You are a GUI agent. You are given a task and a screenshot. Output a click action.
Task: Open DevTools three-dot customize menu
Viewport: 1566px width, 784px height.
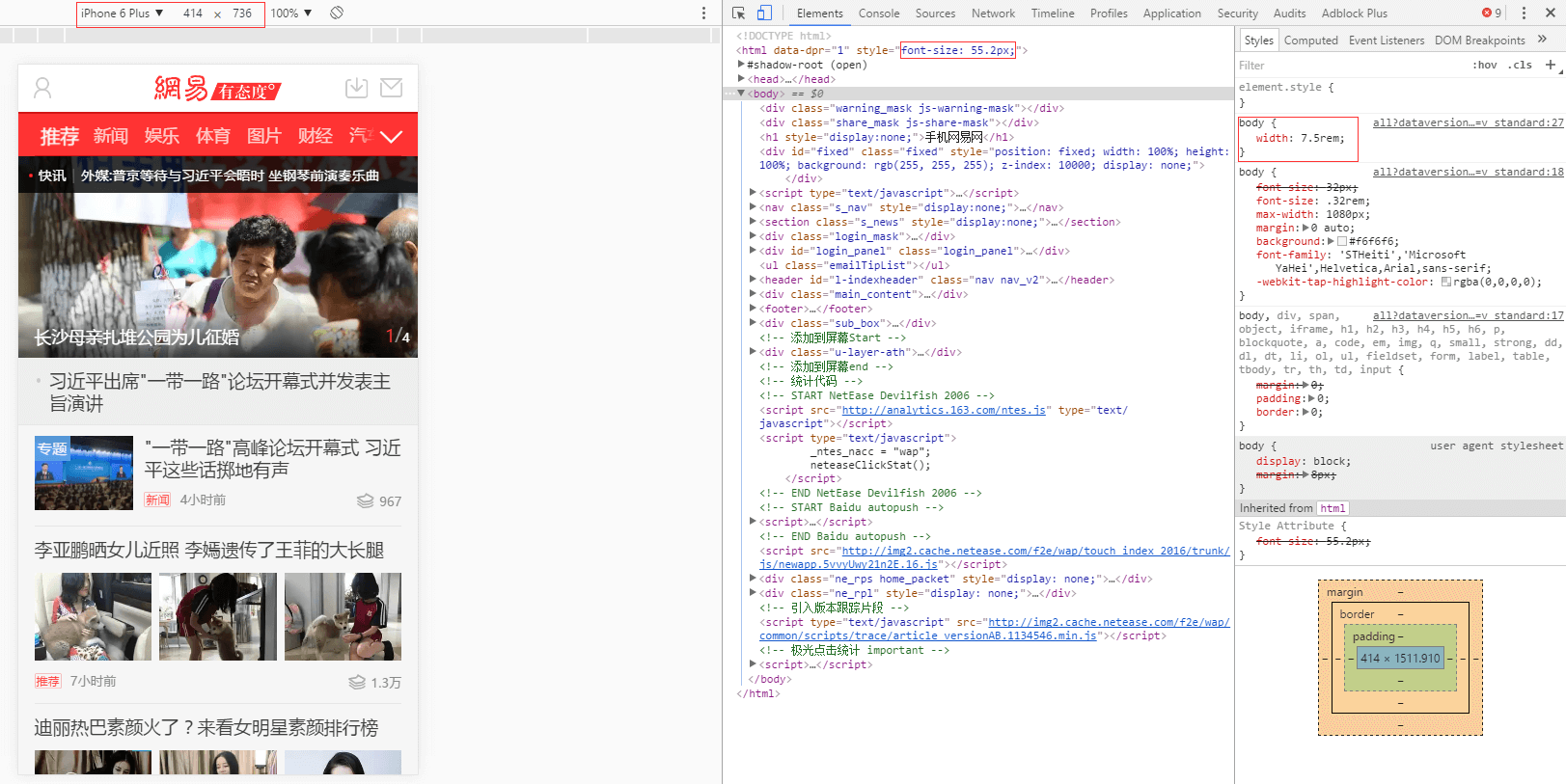tap(1524, 13)
